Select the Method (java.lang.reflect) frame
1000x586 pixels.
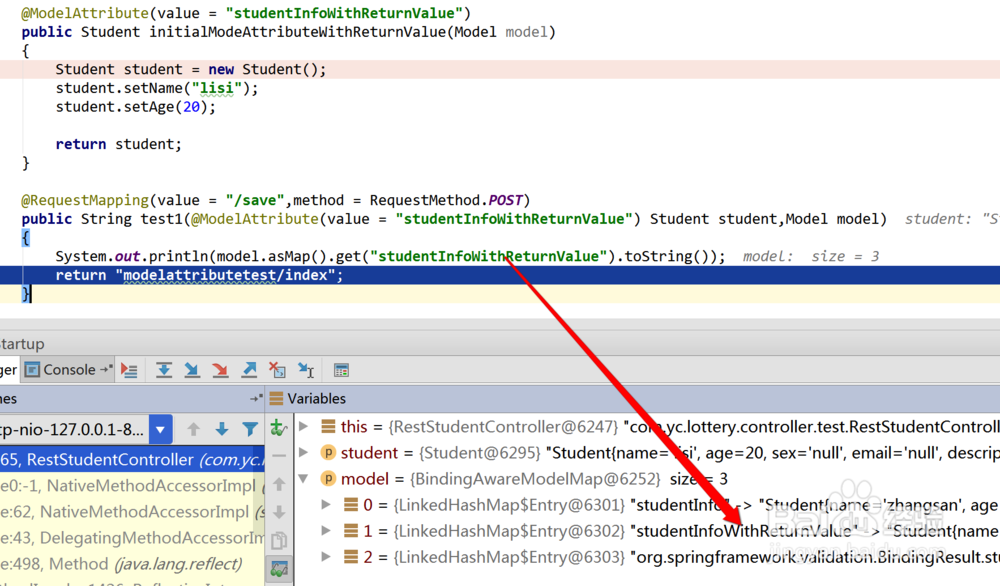tap(132, 564)
